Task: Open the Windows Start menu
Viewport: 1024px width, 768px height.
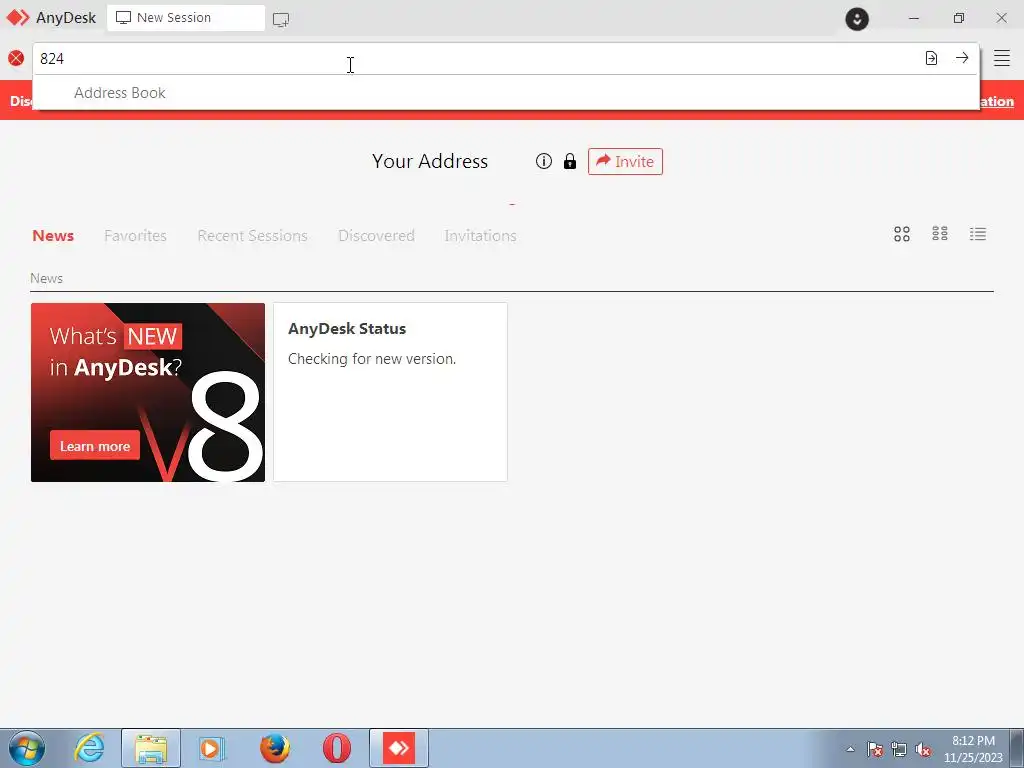Action: point(27,748)
